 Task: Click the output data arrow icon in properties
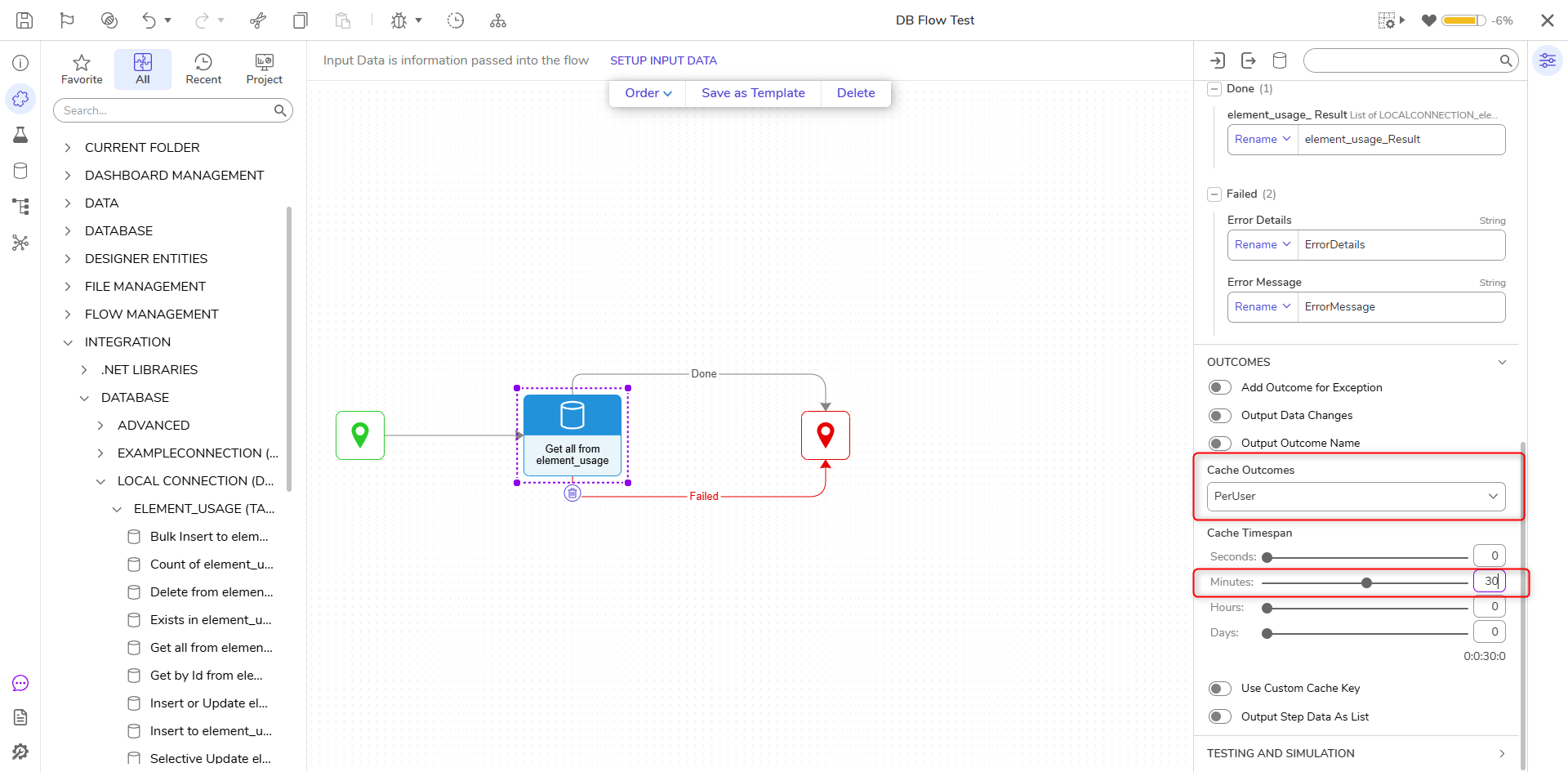coord(1249,60)
